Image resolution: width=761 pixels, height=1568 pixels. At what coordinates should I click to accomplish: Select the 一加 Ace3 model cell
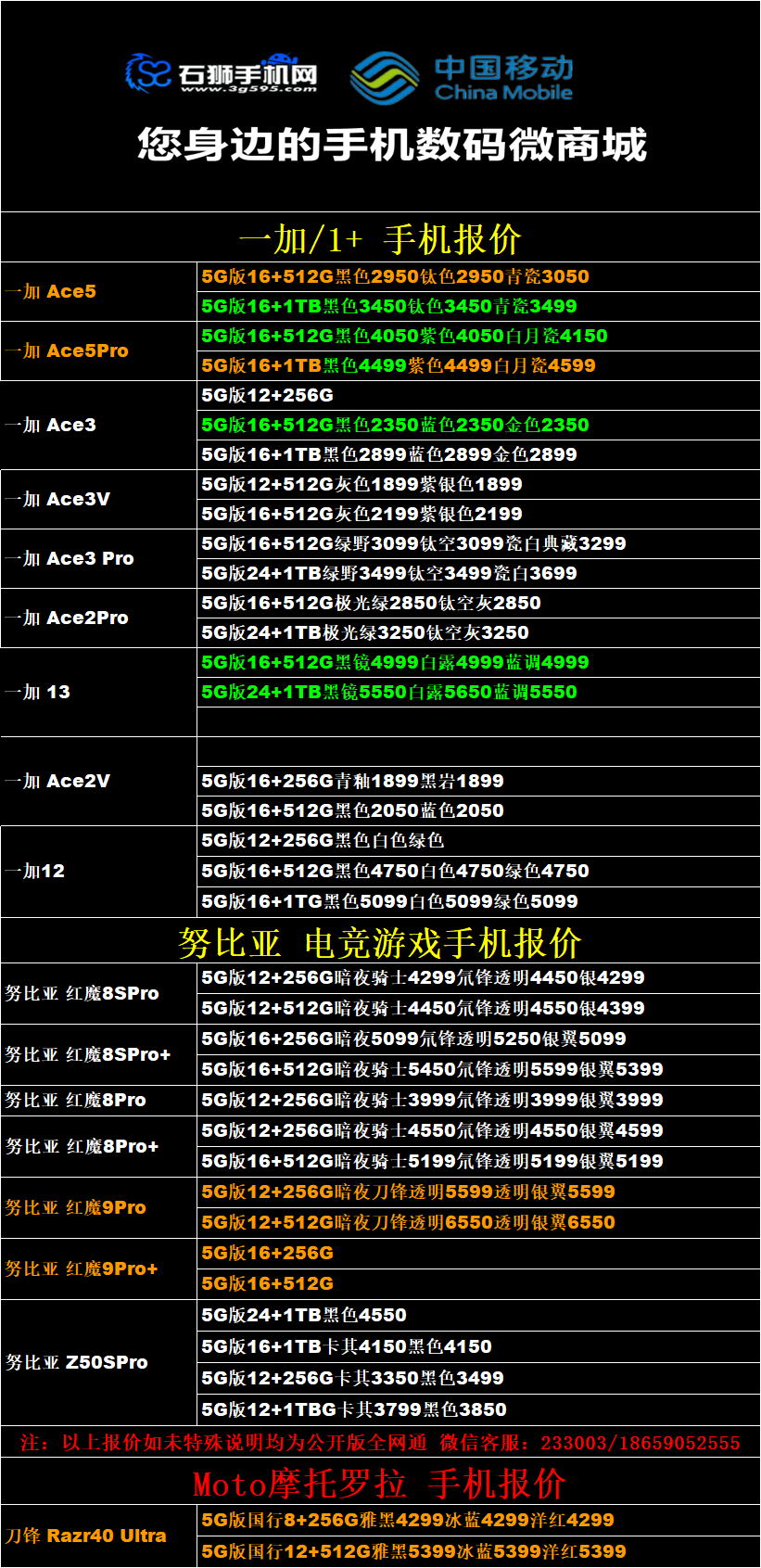98,425
